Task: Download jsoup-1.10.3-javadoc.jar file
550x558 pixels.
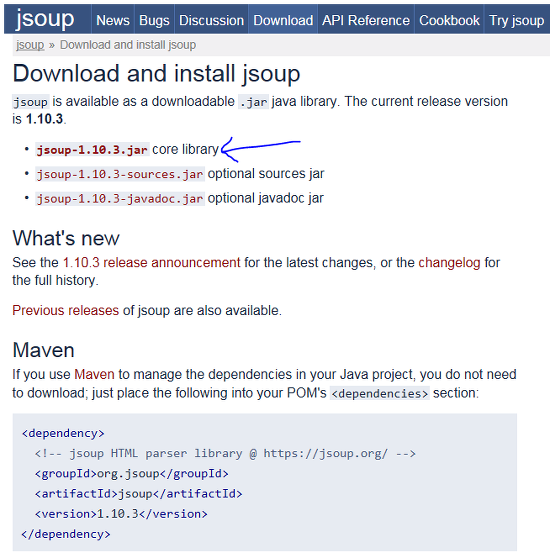Action: (x=120, y=198)
